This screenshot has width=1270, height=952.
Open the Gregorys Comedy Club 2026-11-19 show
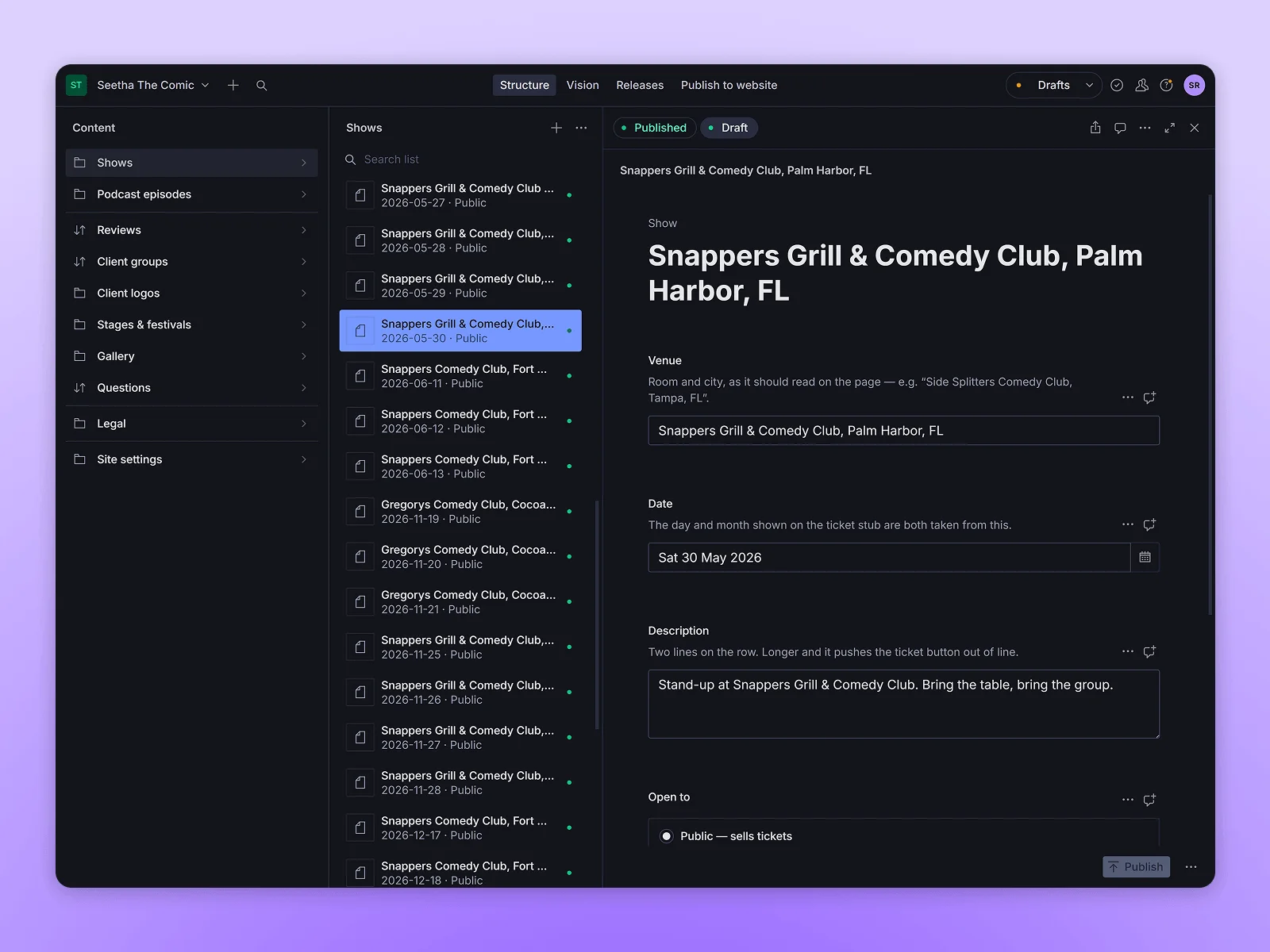pos(460,512)
